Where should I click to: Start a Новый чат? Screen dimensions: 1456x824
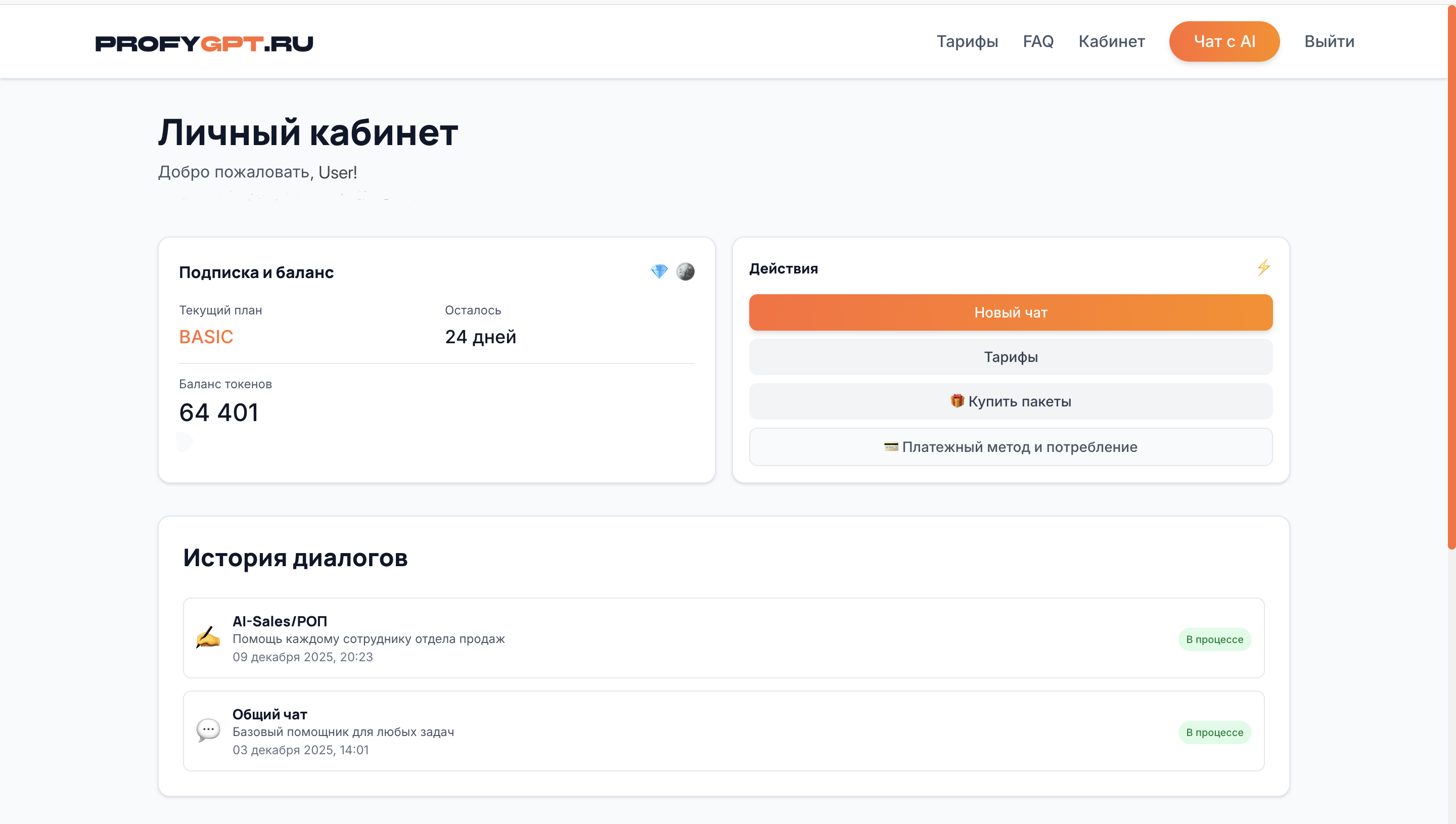point(1011,312)
